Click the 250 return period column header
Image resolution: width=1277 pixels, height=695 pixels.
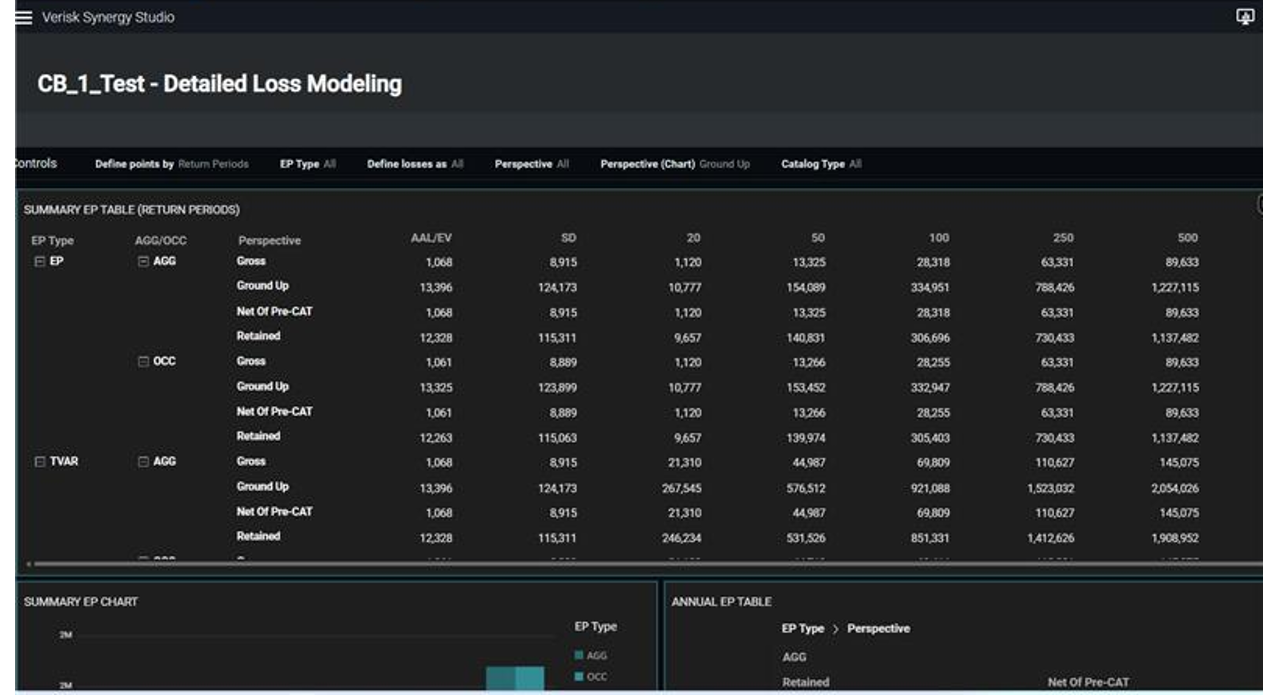tap(1064, 238)
